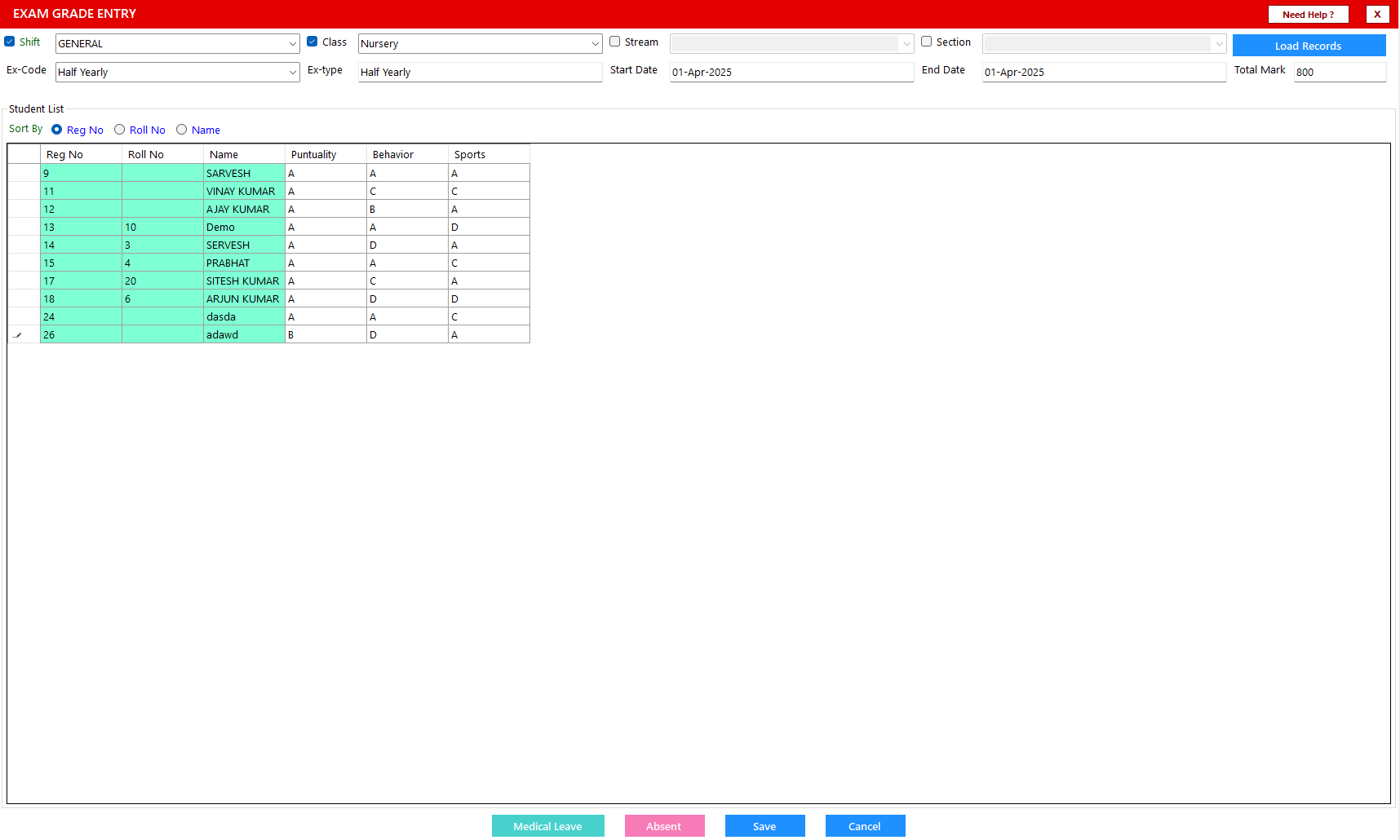This screenshot has width=1400, height=840.
Task: Click Puntuality grade B for adawd
Action: pyautogui.click(x=326, y=334)
